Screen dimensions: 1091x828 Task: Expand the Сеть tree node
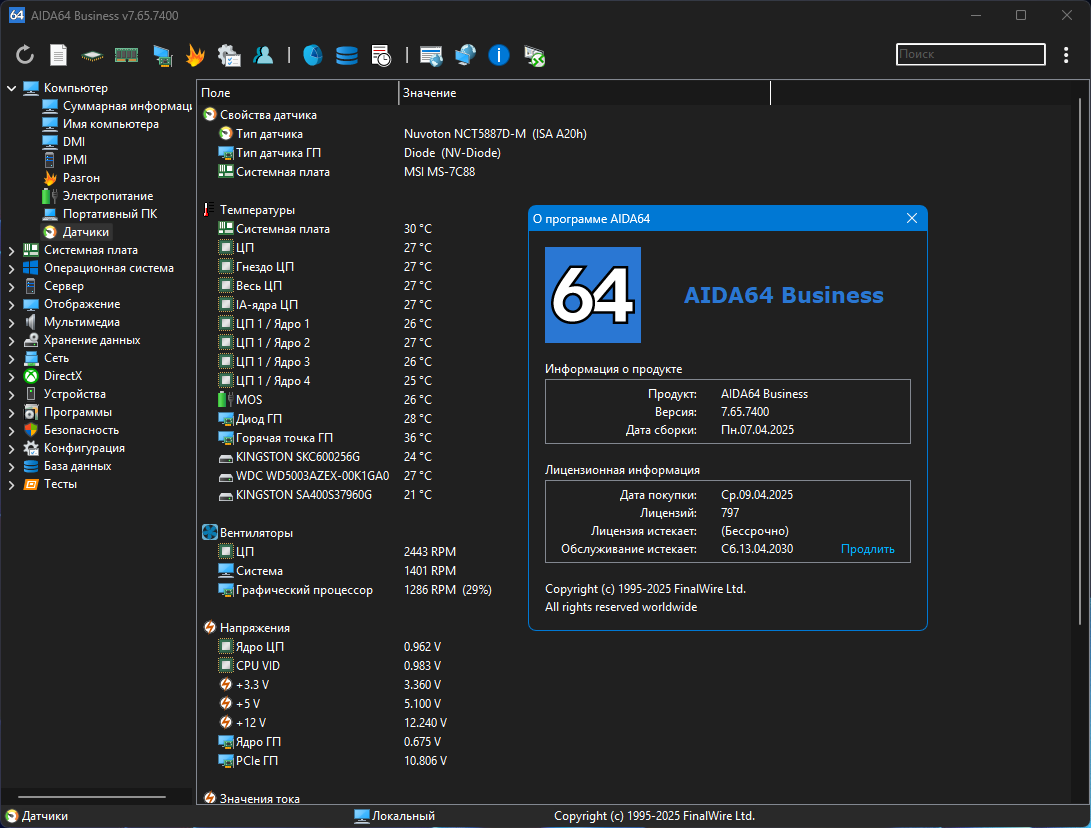click(x=12, y=359)
